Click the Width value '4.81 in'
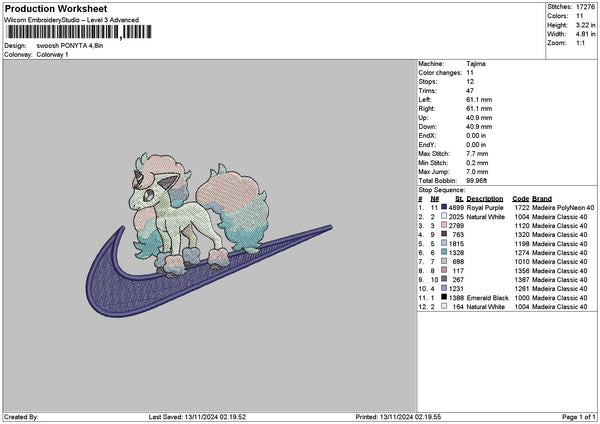This screenshot has width=600, height=424. (585, 34)
